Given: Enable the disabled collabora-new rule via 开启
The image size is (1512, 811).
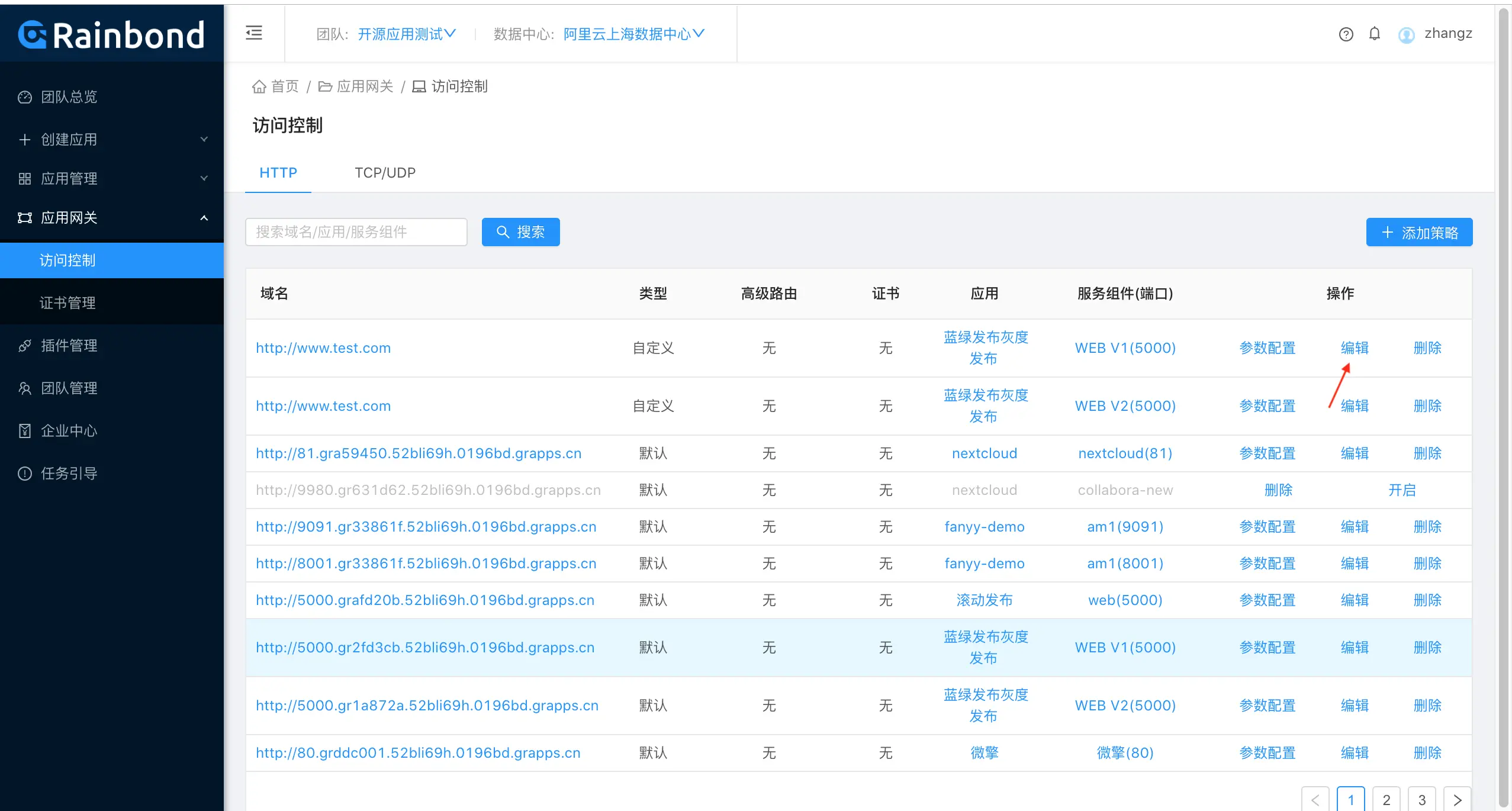Looking at the screenshot, I should tap(1402, 490).
